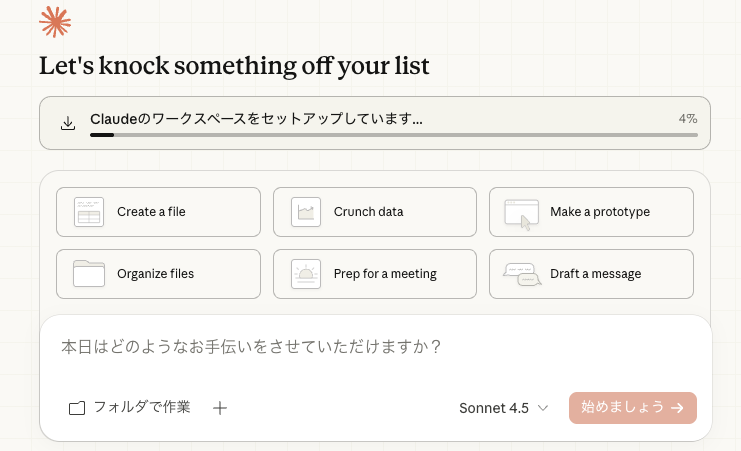Click the Organize files folder icon
741x451 pixels.
coord(89,273)
